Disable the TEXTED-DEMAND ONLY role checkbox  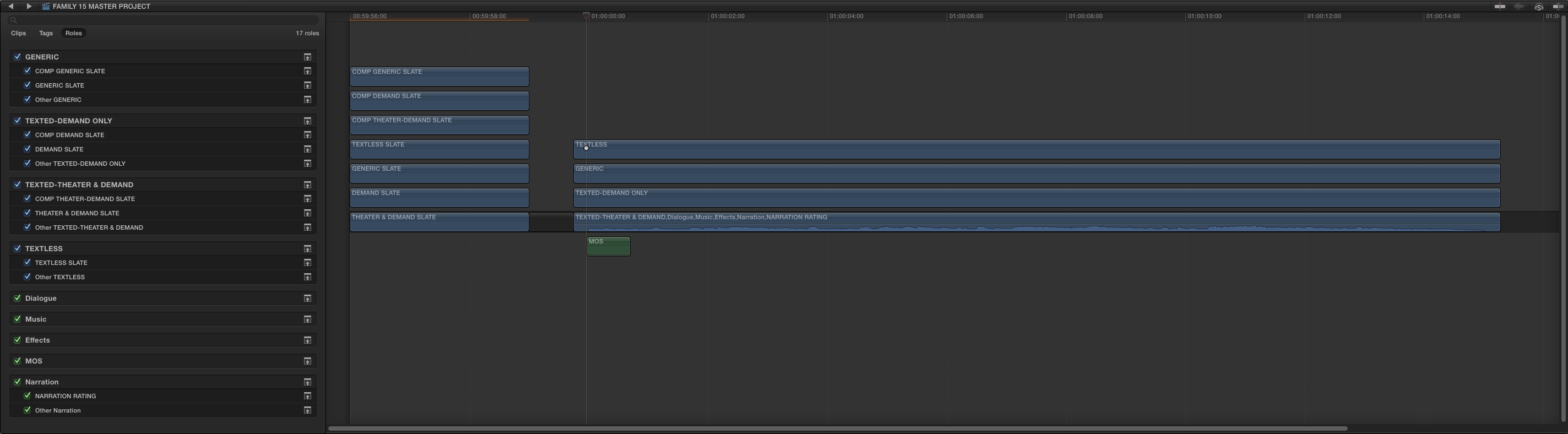[x=18, y=121]
